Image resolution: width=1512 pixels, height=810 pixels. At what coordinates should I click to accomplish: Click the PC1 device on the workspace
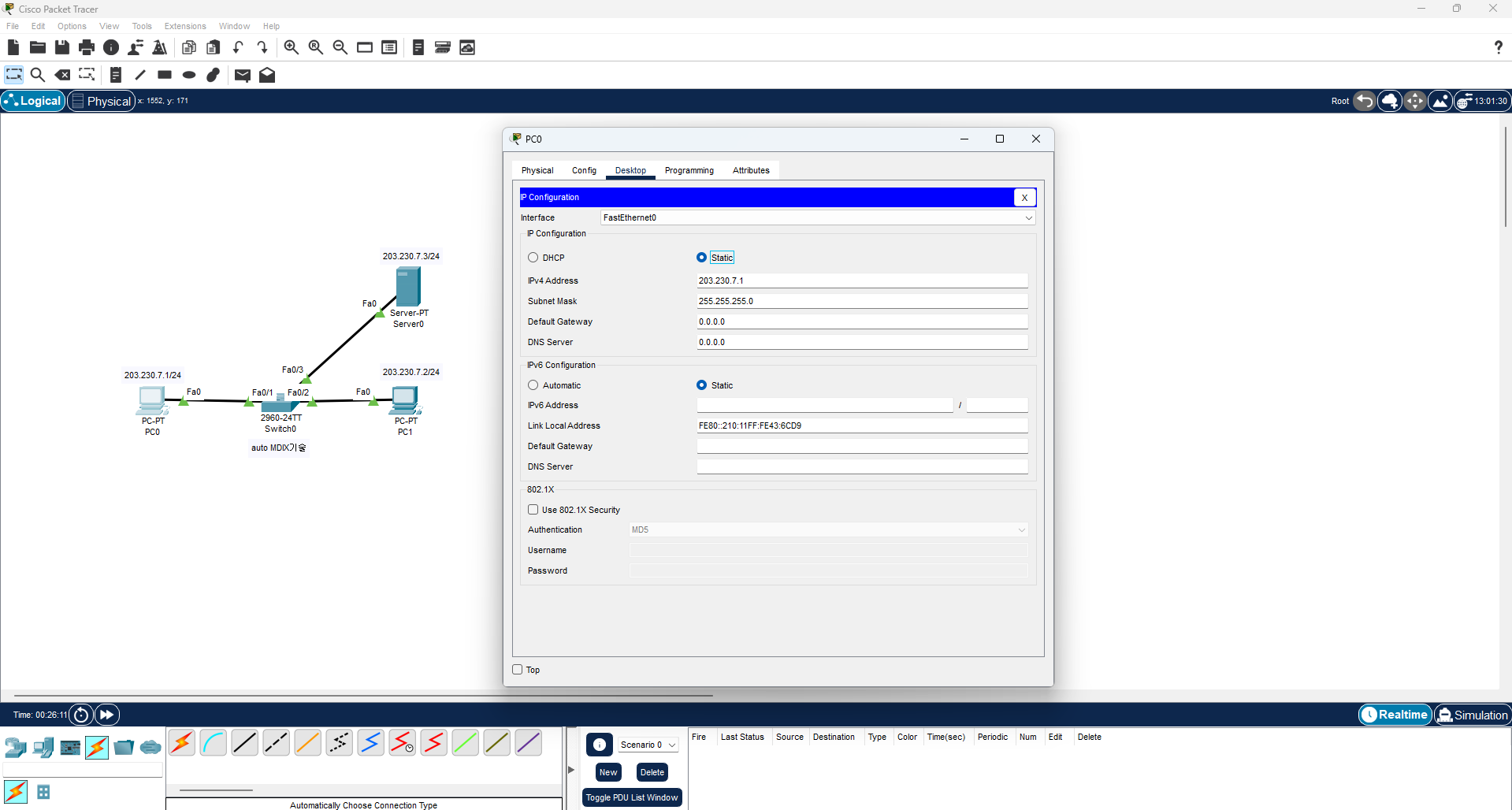(x=405, y=400)
